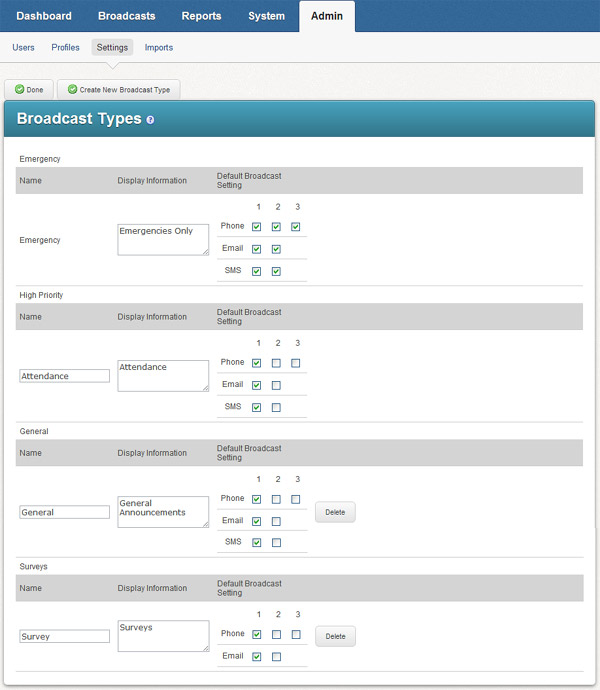
Task: Enable Survey Email 2 checkbox
Action: click(x=276, y=657)
